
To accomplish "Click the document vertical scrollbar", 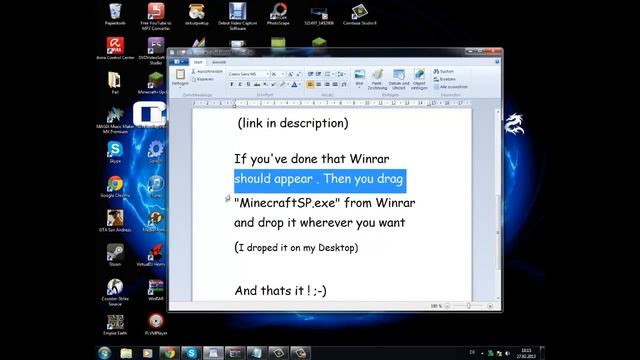I will (x=498, y=204).
